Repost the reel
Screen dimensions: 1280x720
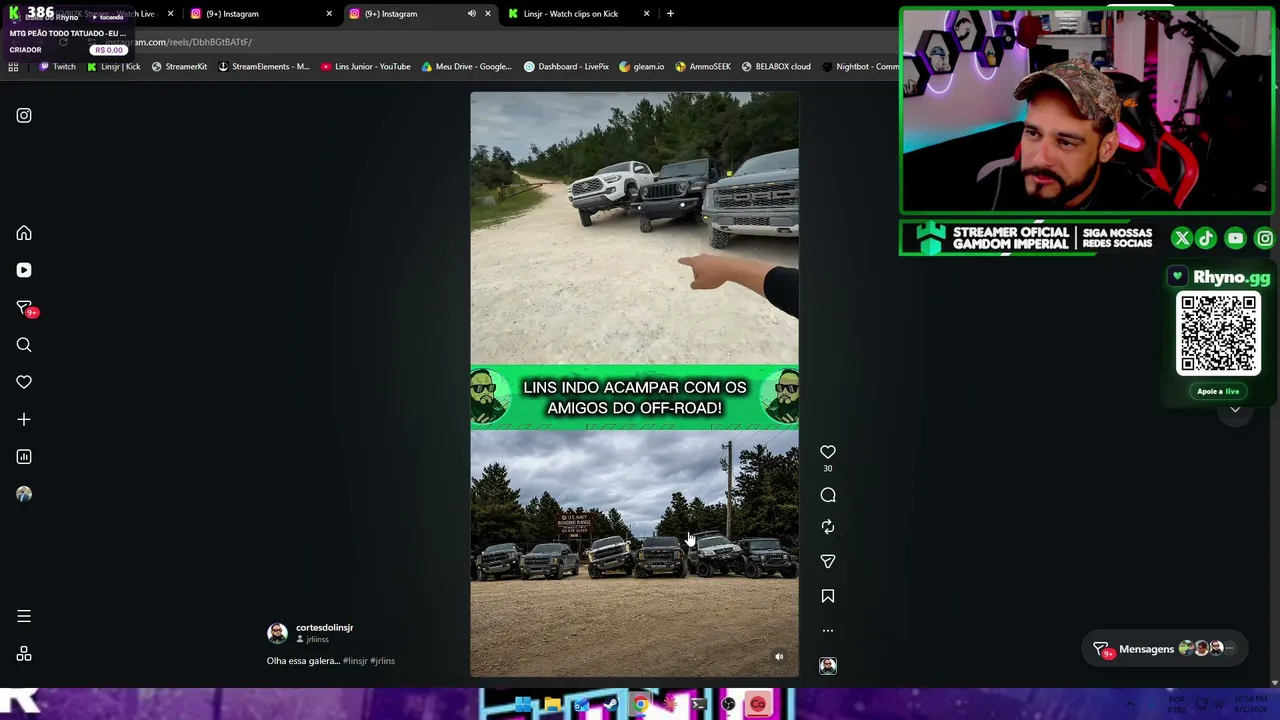point(828,527)
